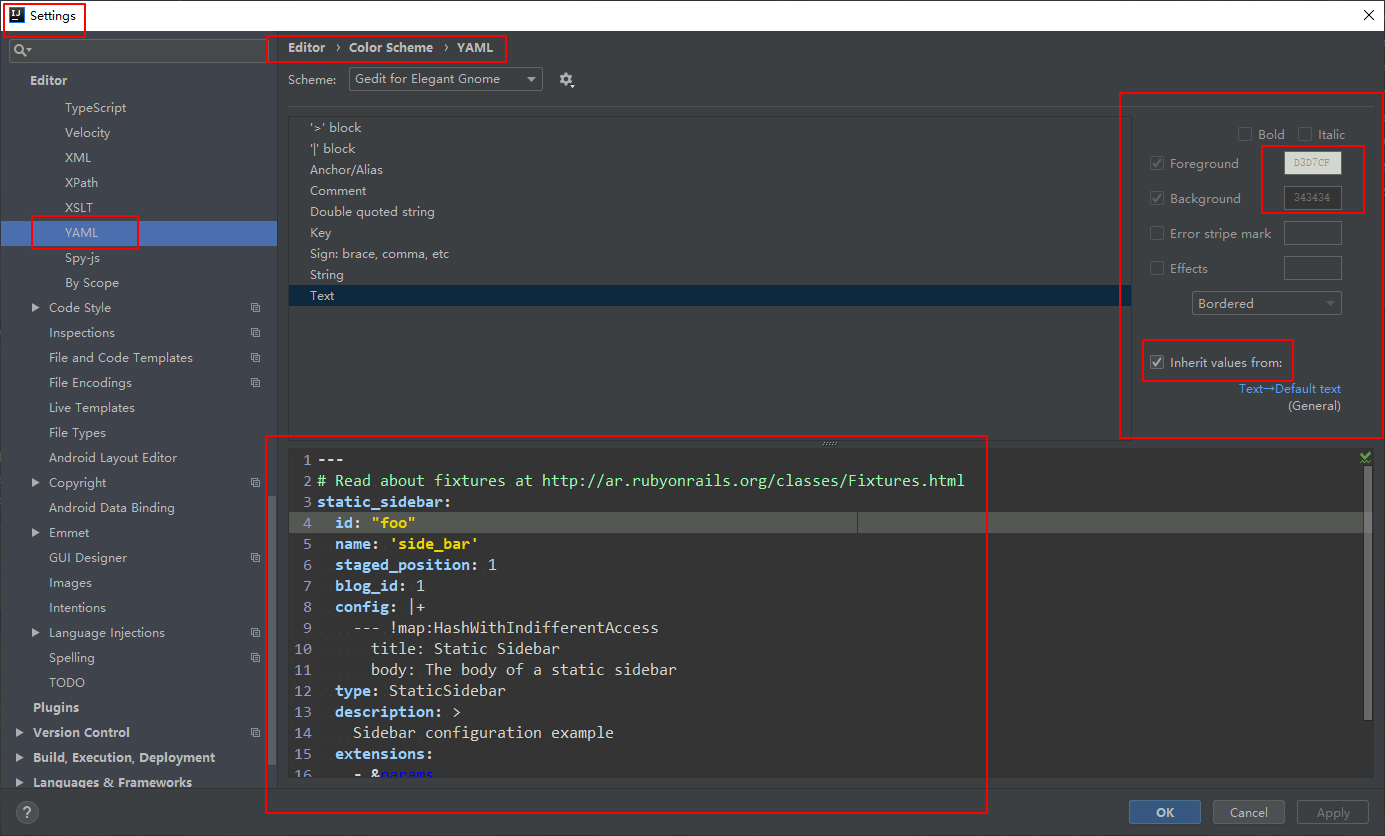Open the Bordered effect type dropdown
Viewport: 1385px width, 836px height.
[1267, 303]
